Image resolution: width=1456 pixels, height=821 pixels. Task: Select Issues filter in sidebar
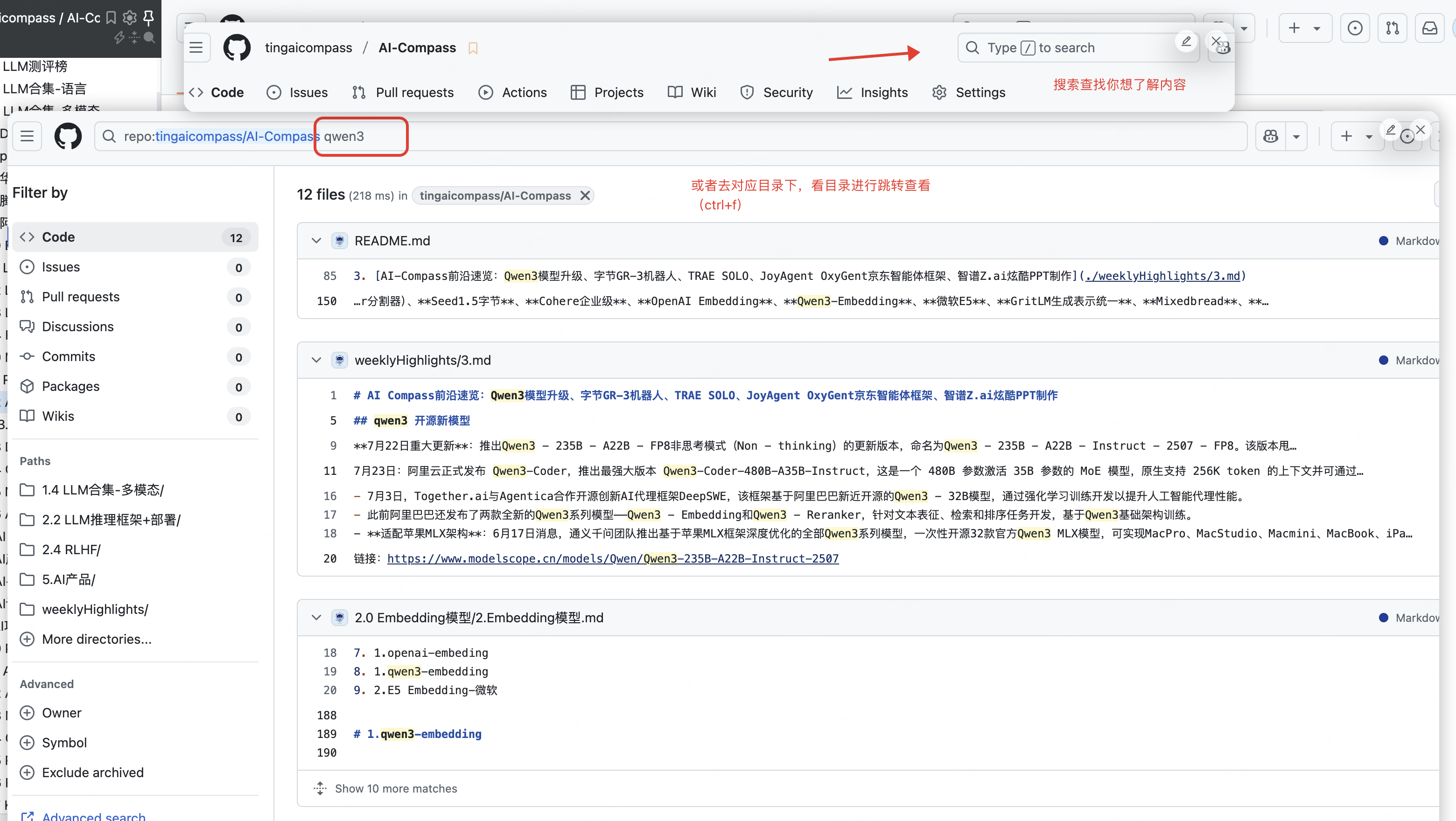pos(61,267)
